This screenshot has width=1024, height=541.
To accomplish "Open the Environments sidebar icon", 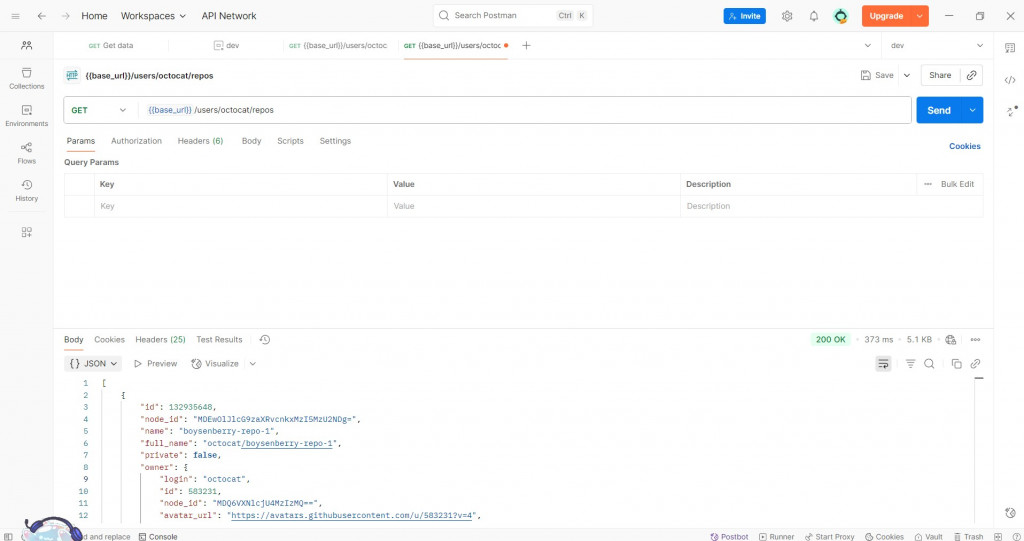I will click(27, 116).
